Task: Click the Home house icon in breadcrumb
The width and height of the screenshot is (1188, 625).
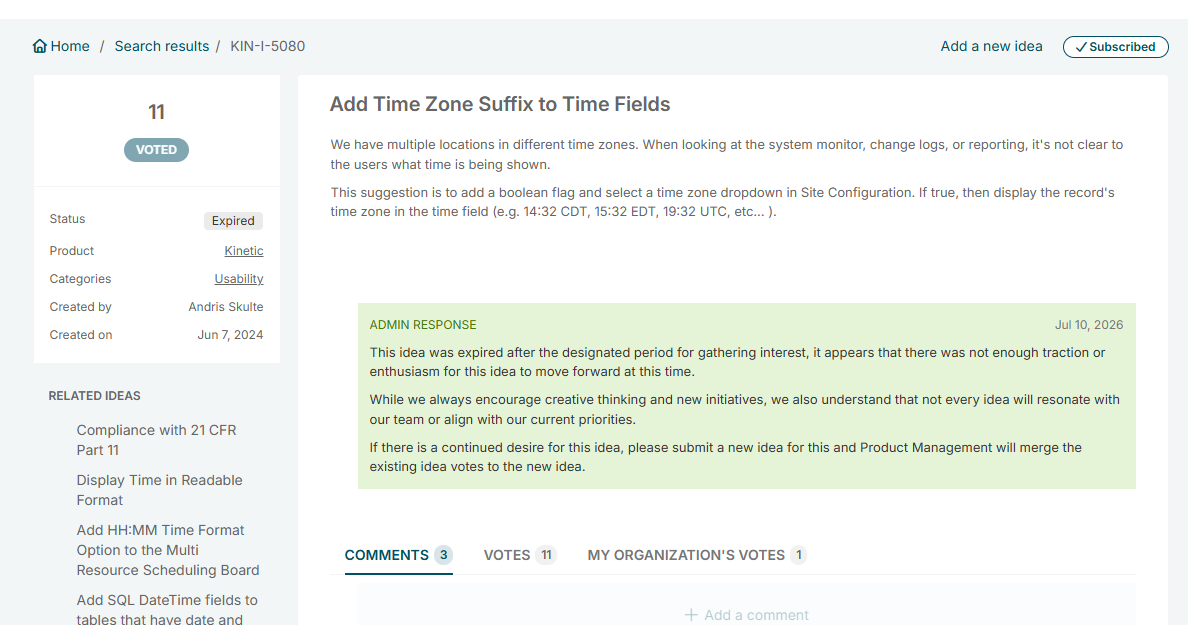Action: (x=40, y=46)
